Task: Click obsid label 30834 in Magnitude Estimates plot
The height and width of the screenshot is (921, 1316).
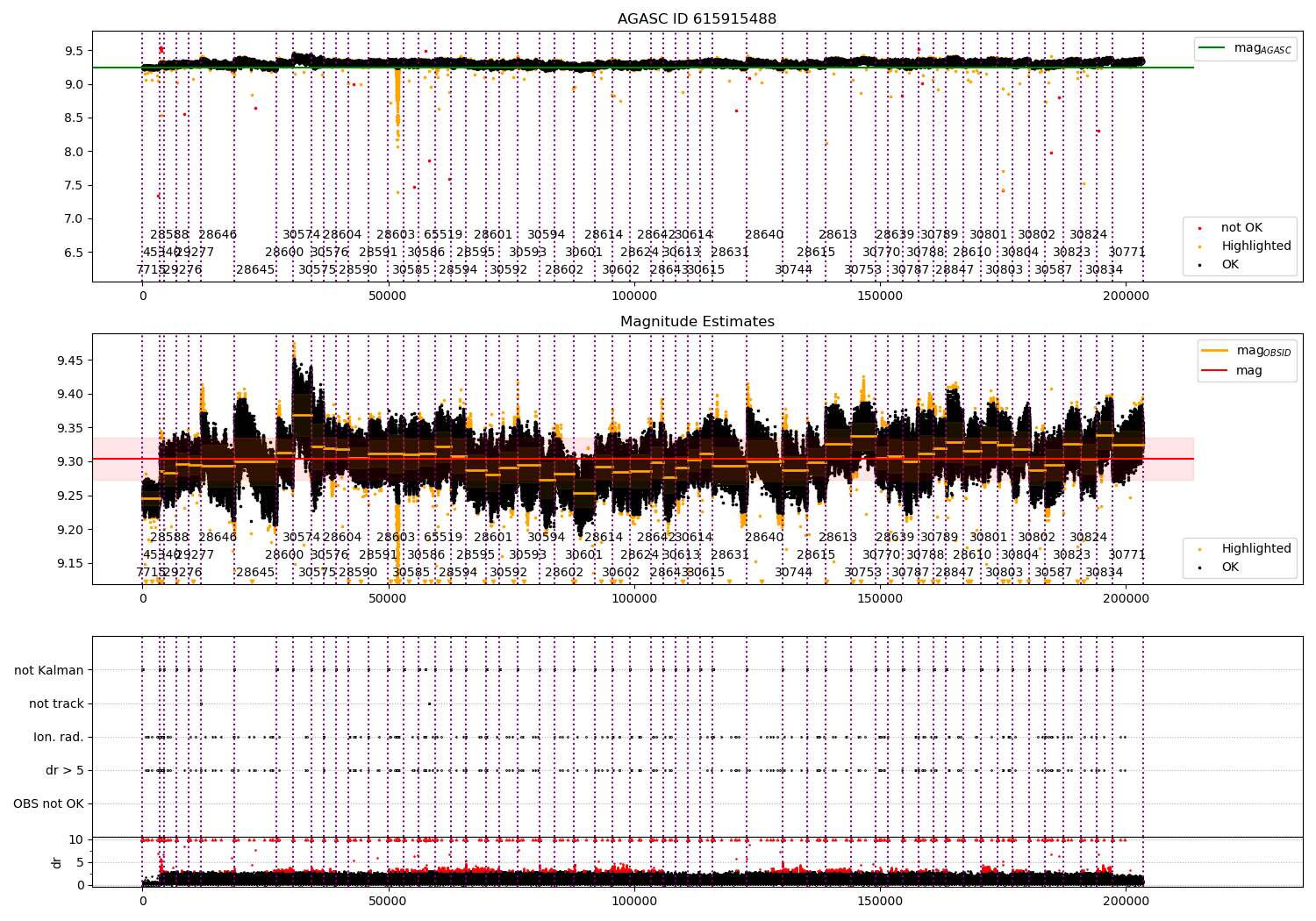Action: point(1105,573)
